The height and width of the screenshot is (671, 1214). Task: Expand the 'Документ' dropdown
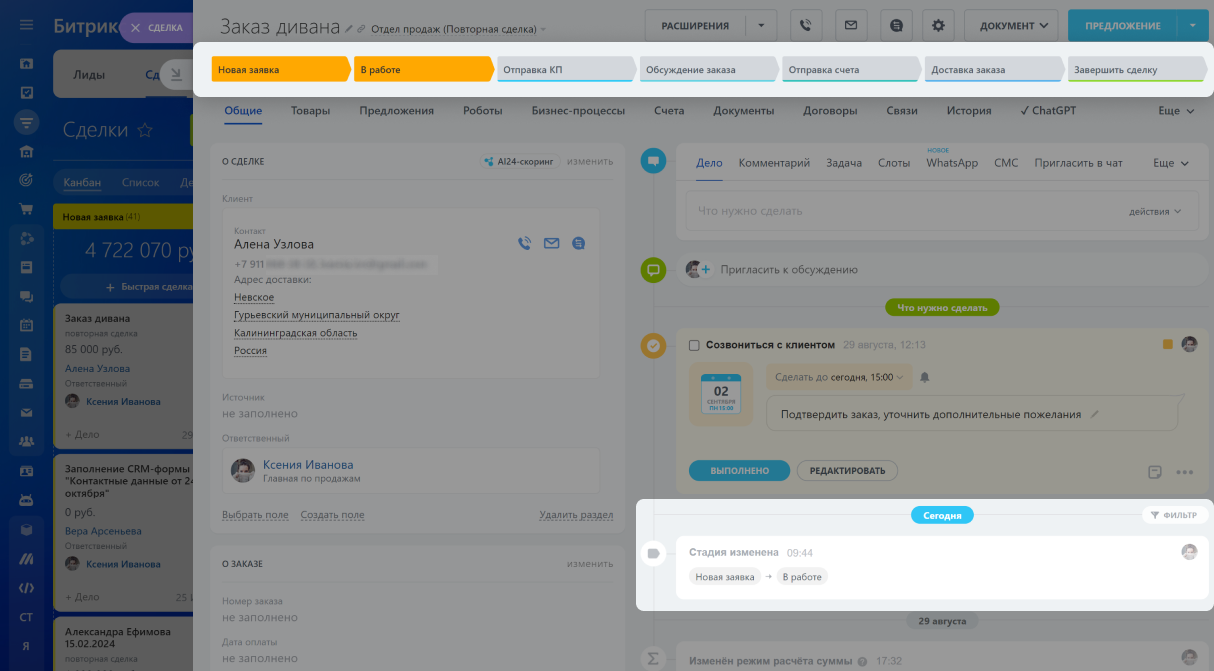(1013, 25)
